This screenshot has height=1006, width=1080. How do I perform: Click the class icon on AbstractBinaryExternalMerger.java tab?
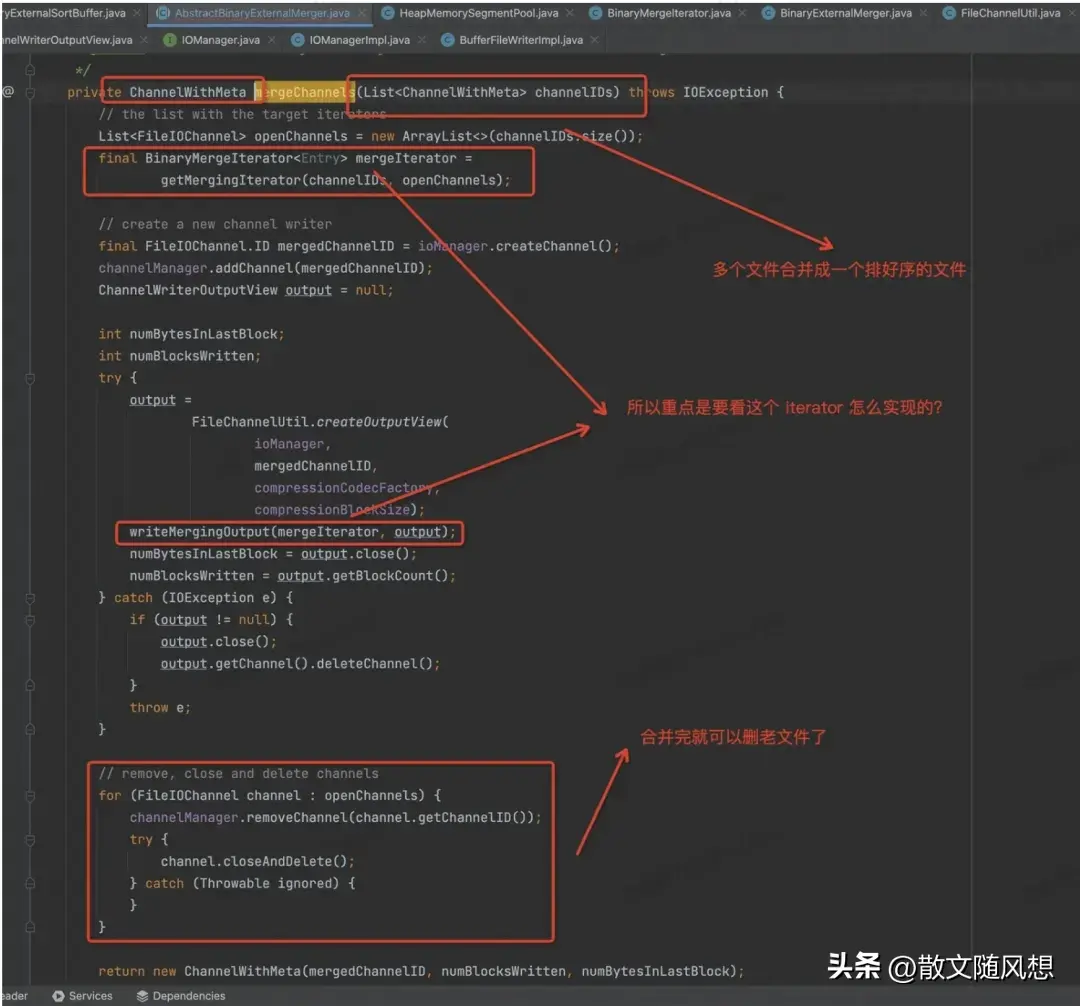point(163,13)
